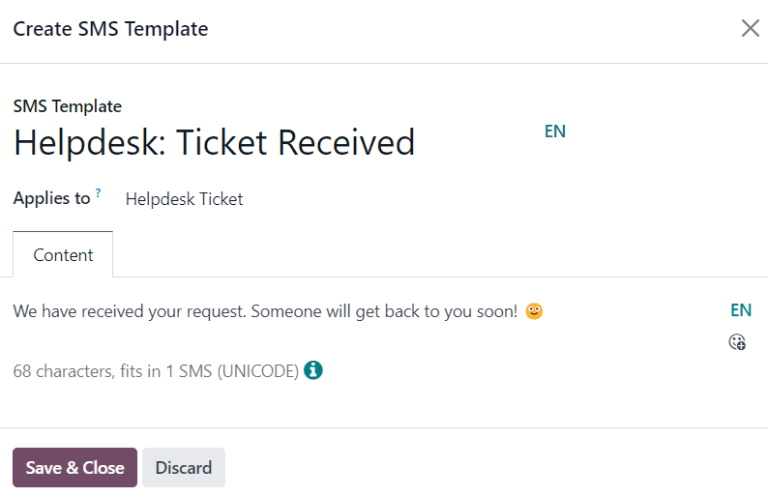Click the Applies to field label

pos(51,198)
